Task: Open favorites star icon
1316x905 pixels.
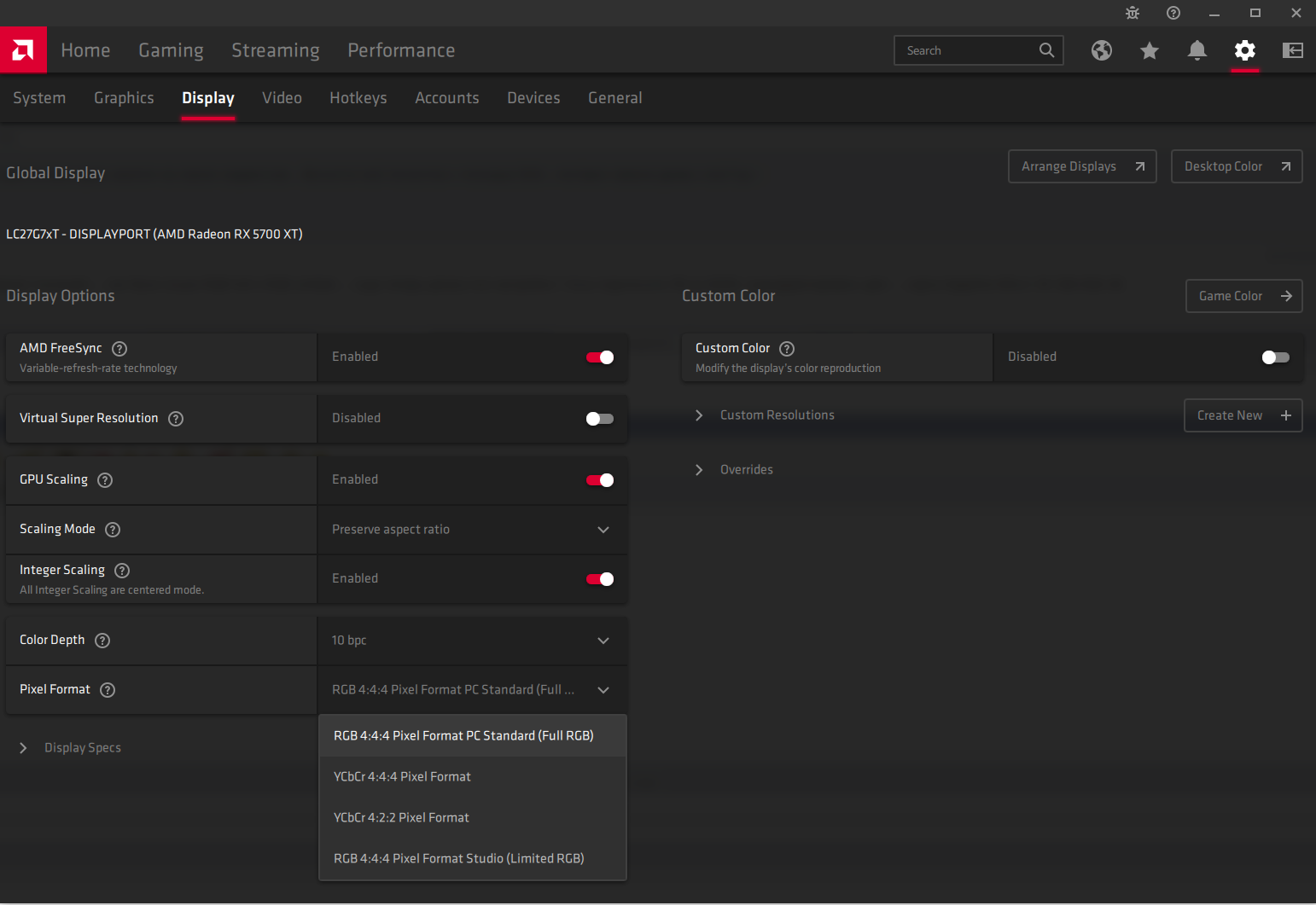Action: click(1150, 51)
